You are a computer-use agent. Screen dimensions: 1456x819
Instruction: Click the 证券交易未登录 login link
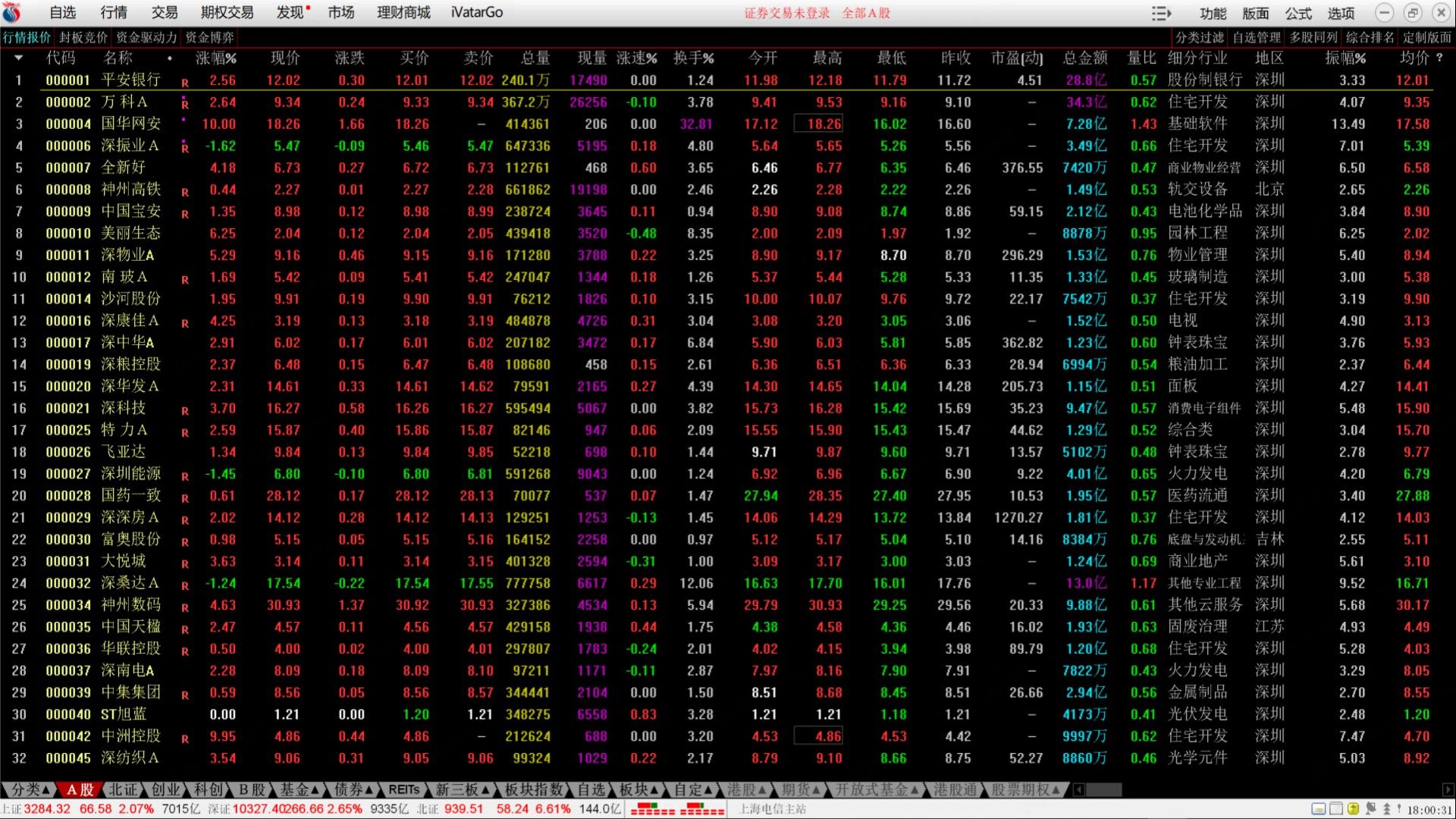click(x=787, y=13)
